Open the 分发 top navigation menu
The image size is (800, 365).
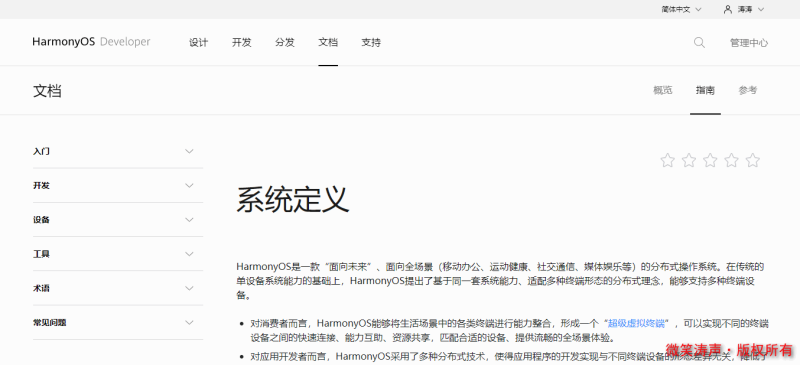[x=285, y=42]
